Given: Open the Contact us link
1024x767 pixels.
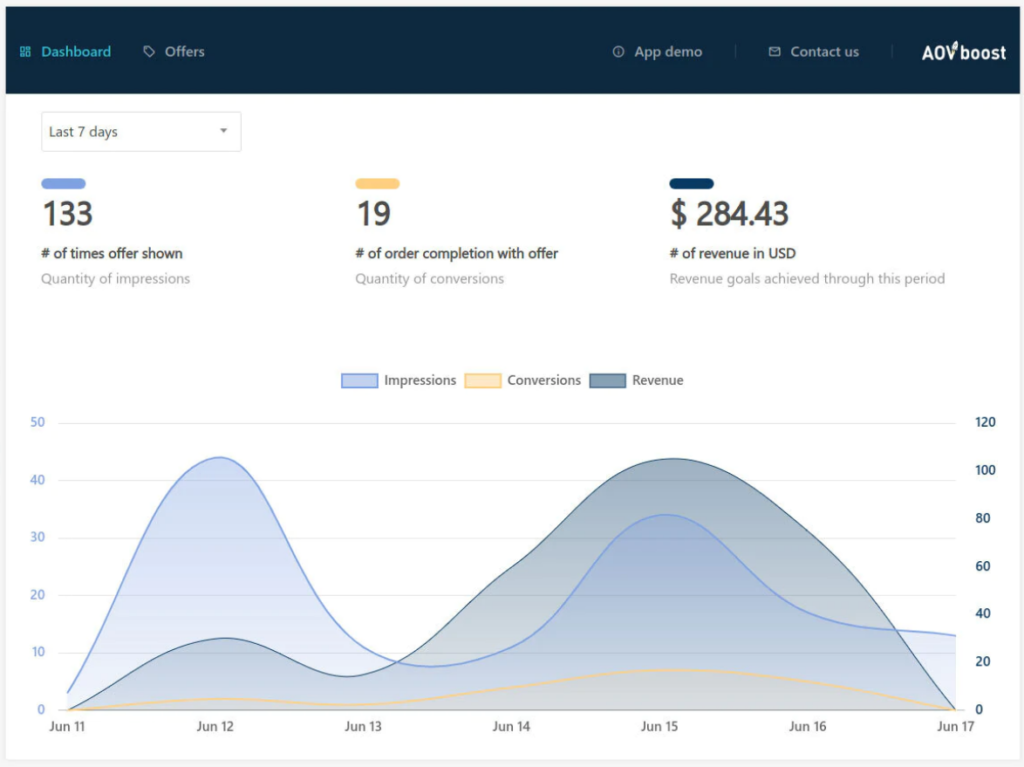Looking at the screenshot, I should 814,52.
